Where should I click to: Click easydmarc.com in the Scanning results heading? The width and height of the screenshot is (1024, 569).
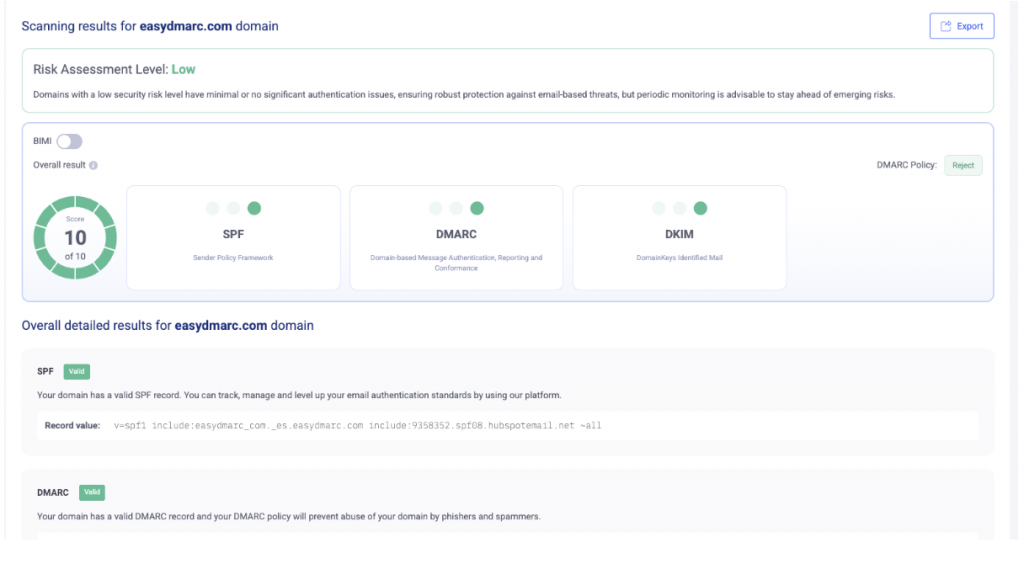(x=185, y=26)
